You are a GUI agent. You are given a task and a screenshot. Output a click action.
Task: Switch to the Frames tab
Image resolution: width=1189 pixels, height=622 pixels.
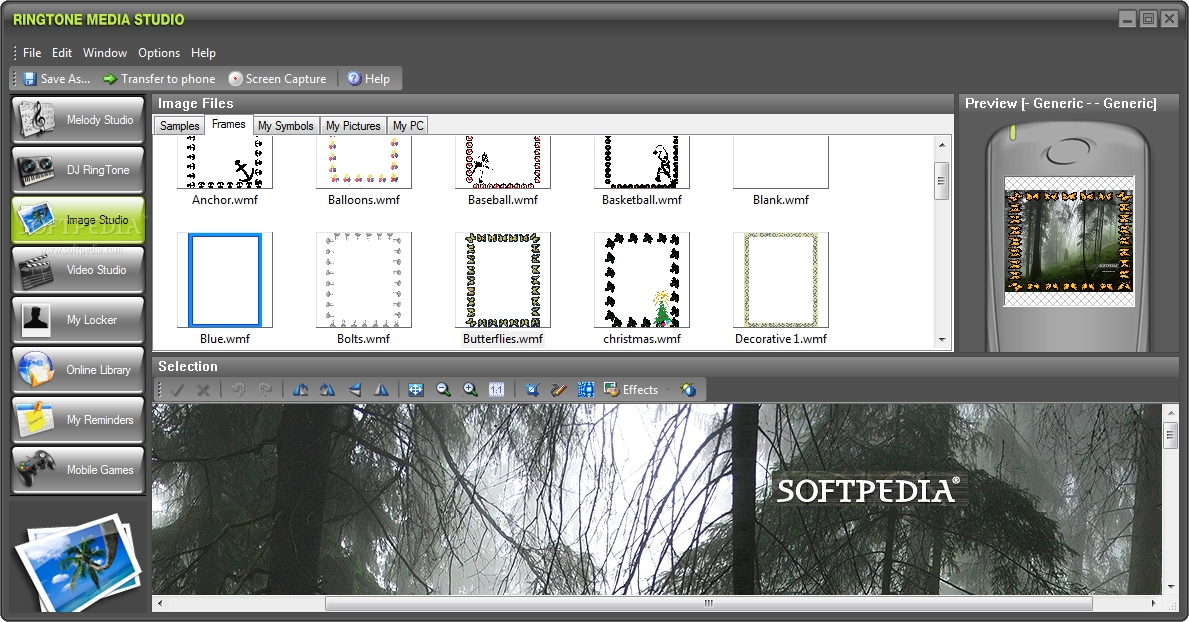(228, 124)
